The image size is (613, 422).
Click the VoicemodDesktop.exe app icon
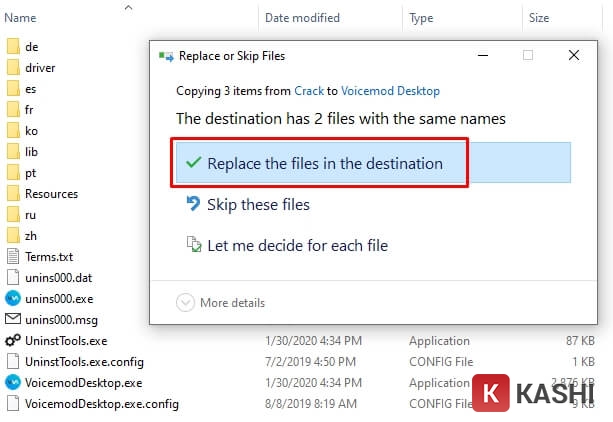(13, 382)
